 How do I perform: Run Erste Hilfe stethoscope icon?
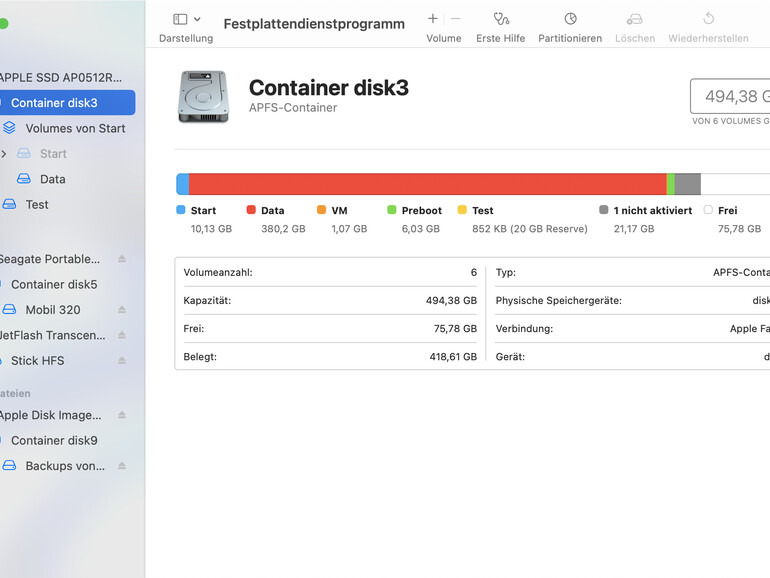point(501,19)
